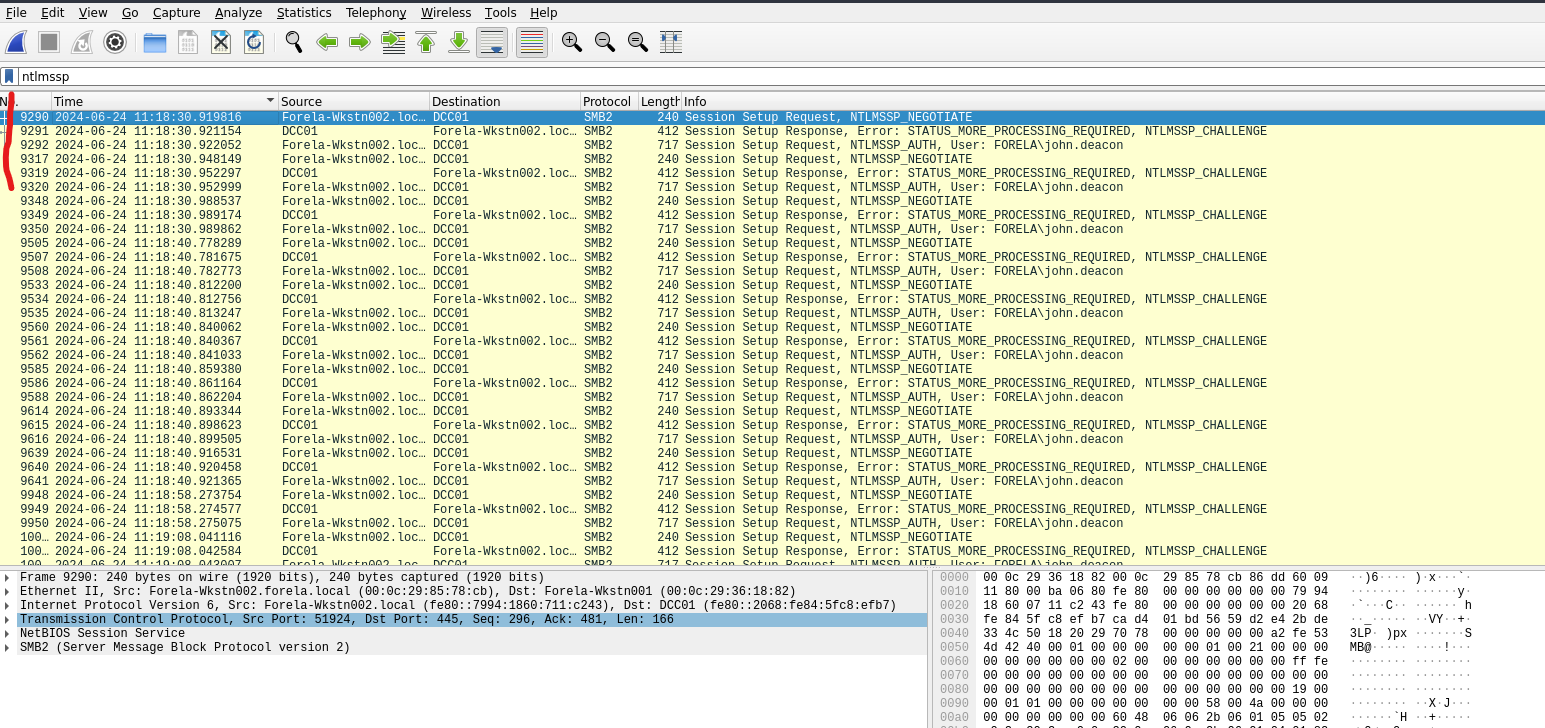Zoom in the packet text
Screen dimensions: 1545x728
(x=572, y=42)
